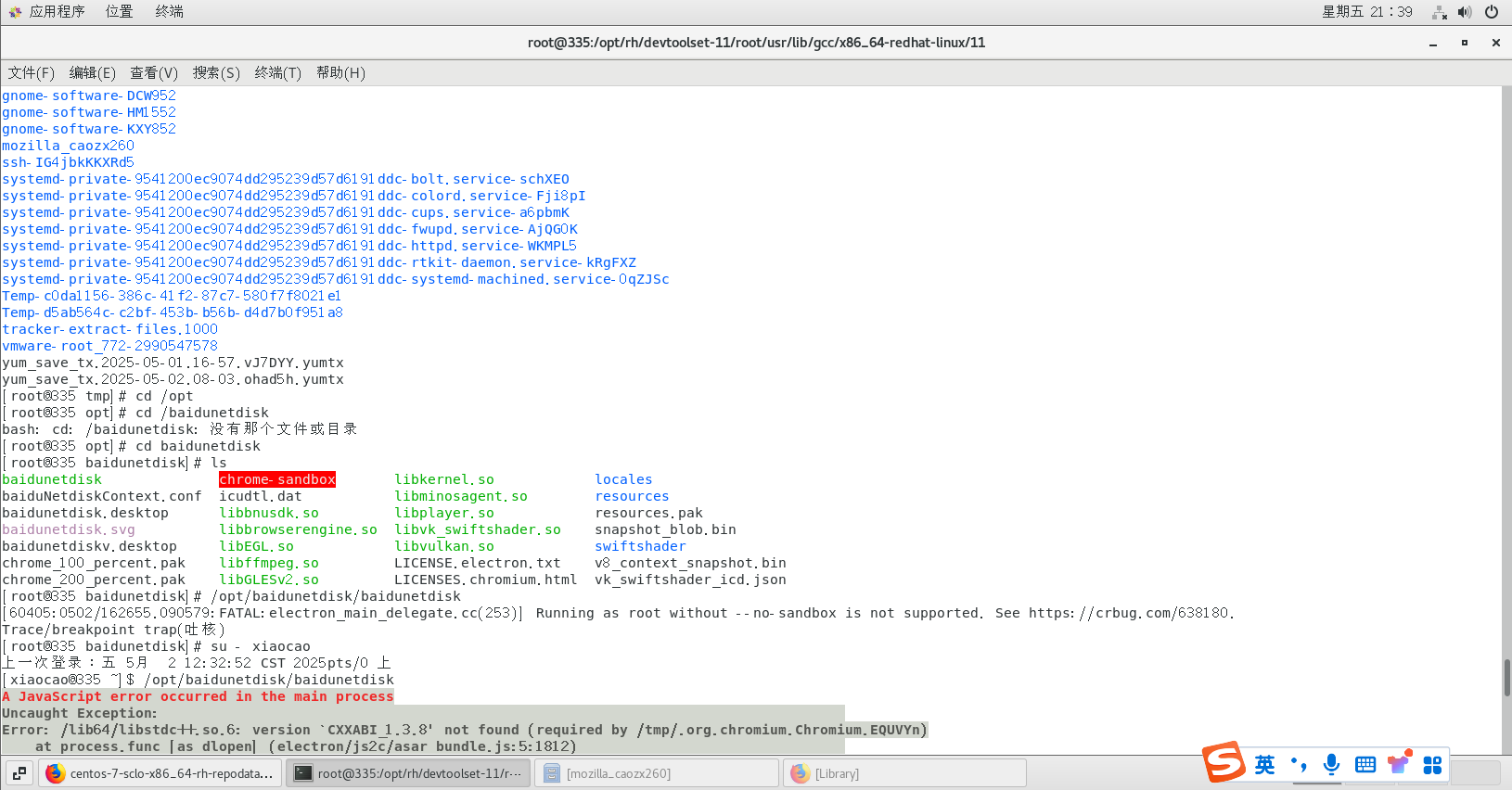Click the text vk_swiftshader_icd.json

coord(690,580)
